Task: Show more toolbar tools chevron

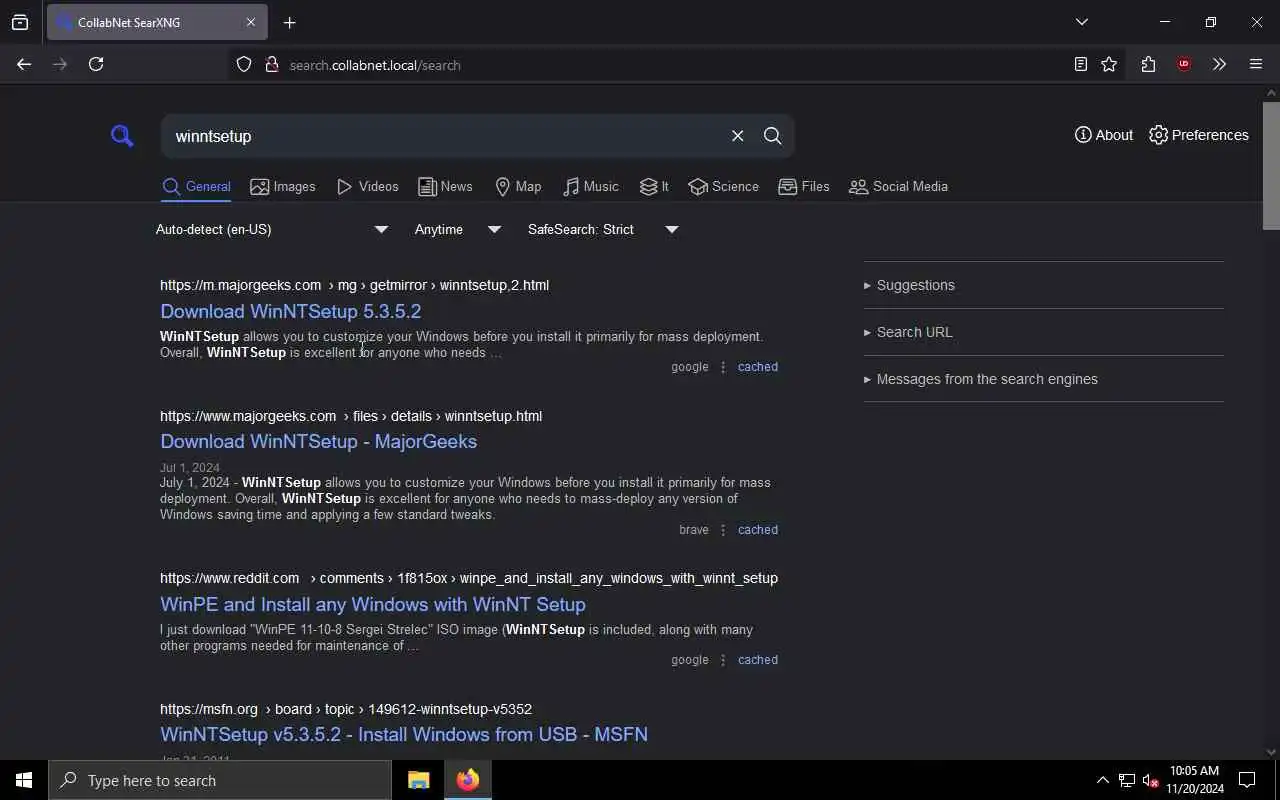Action: 1219,64
